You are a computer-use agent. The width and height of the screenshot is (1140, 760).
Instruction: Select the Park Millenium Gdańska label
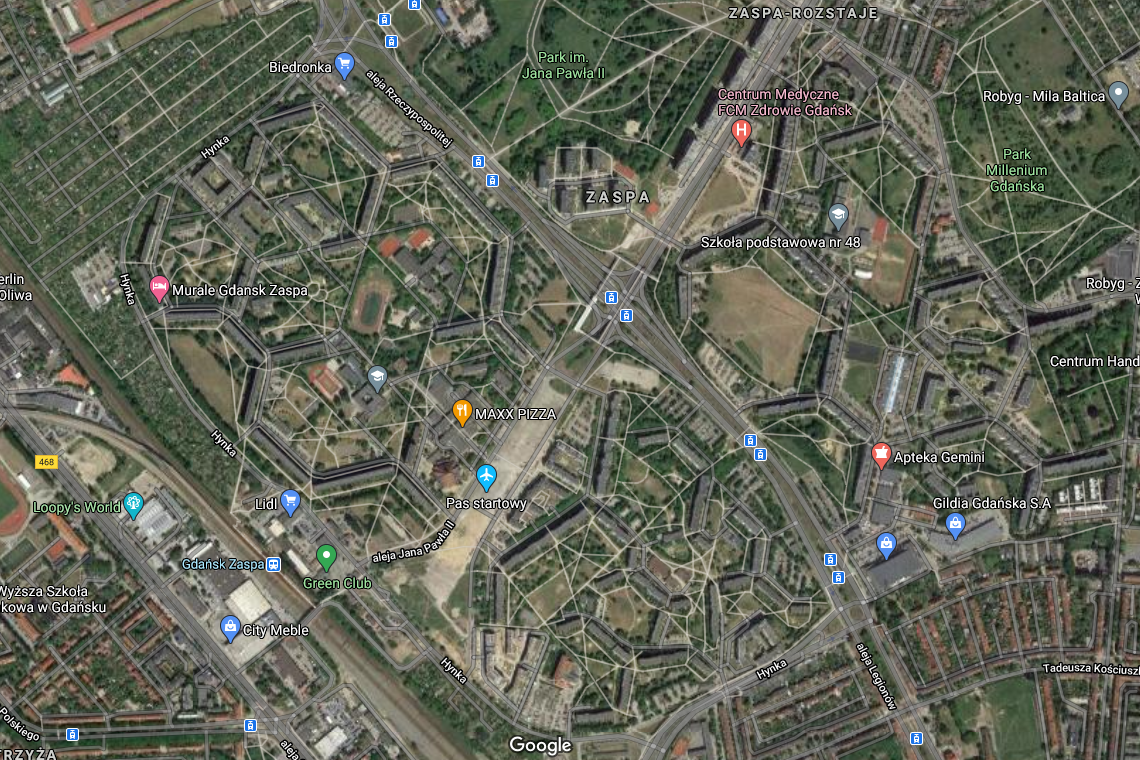click(x=1016, y=170)
